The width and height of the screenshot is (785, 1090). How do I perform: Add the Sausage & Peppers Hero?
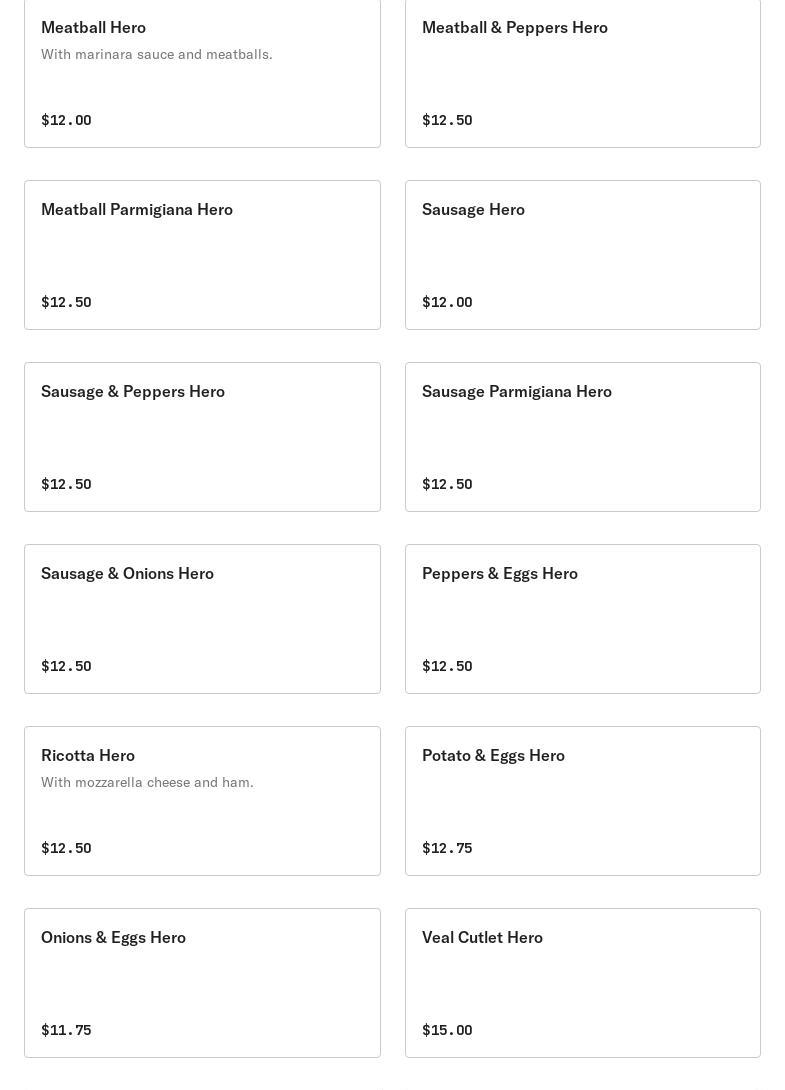[x=133, y=391]
